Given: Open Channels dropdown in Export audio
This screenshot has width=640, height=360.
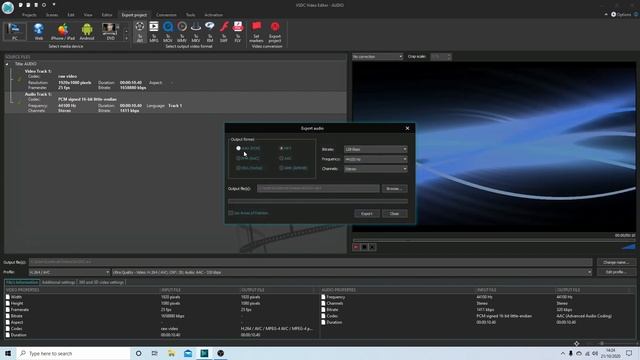Looking at the screenshot, I should point(376,169).
